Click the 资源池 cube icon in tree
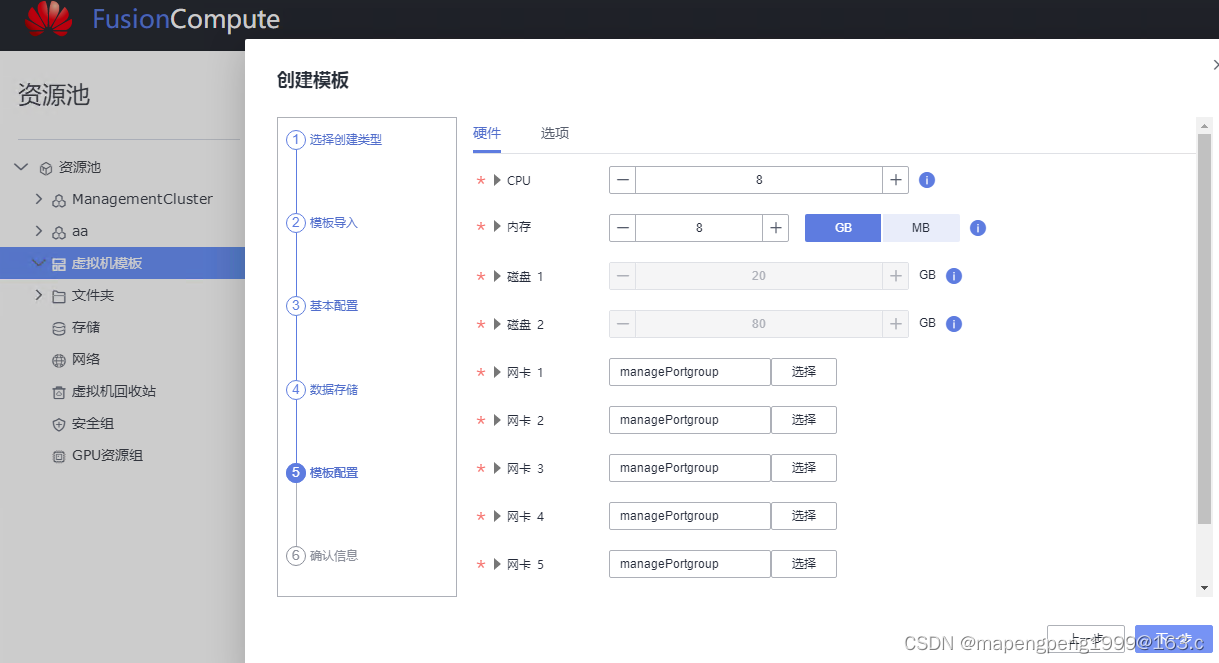 tap(46, 168)
